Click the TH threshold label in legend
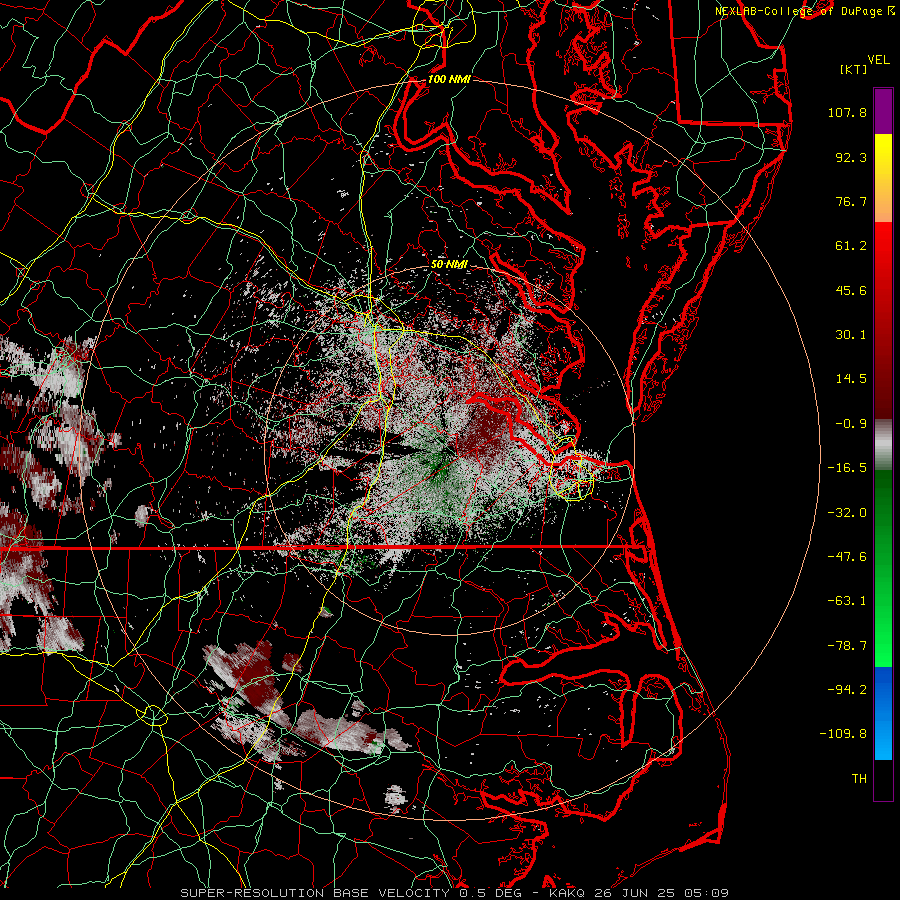The height and width of the screenshot is (900, 900). tap(859, 779)
